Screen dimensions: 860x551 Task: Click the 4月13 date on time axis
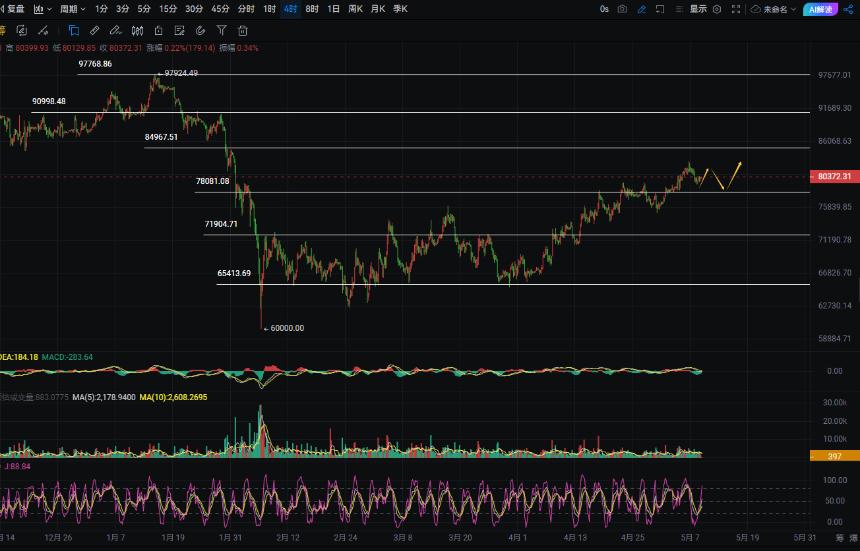575,537
